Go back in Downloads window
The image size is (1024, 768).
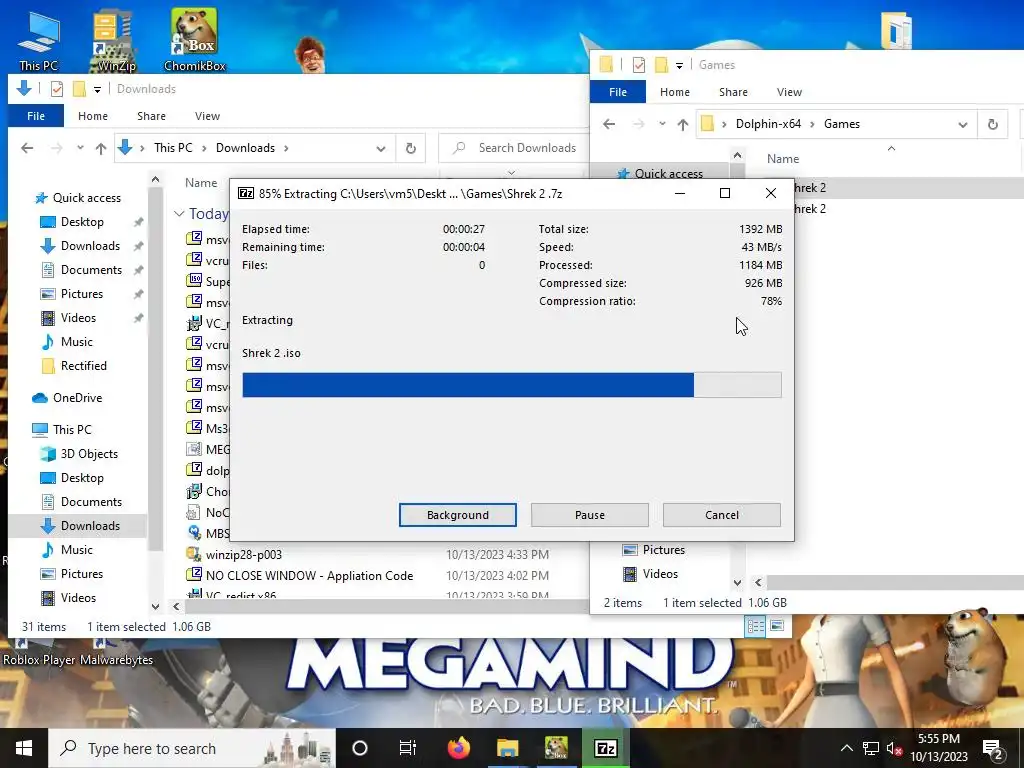pyautogui.click(x=27, y=148)
